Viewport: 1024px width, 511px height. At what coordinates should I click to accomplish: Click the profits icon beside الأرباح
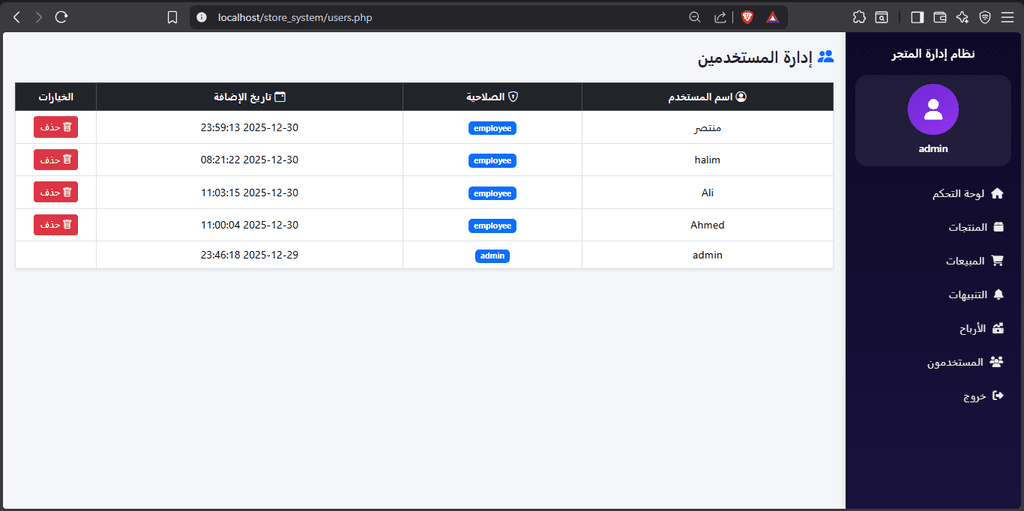click(998, 328)
